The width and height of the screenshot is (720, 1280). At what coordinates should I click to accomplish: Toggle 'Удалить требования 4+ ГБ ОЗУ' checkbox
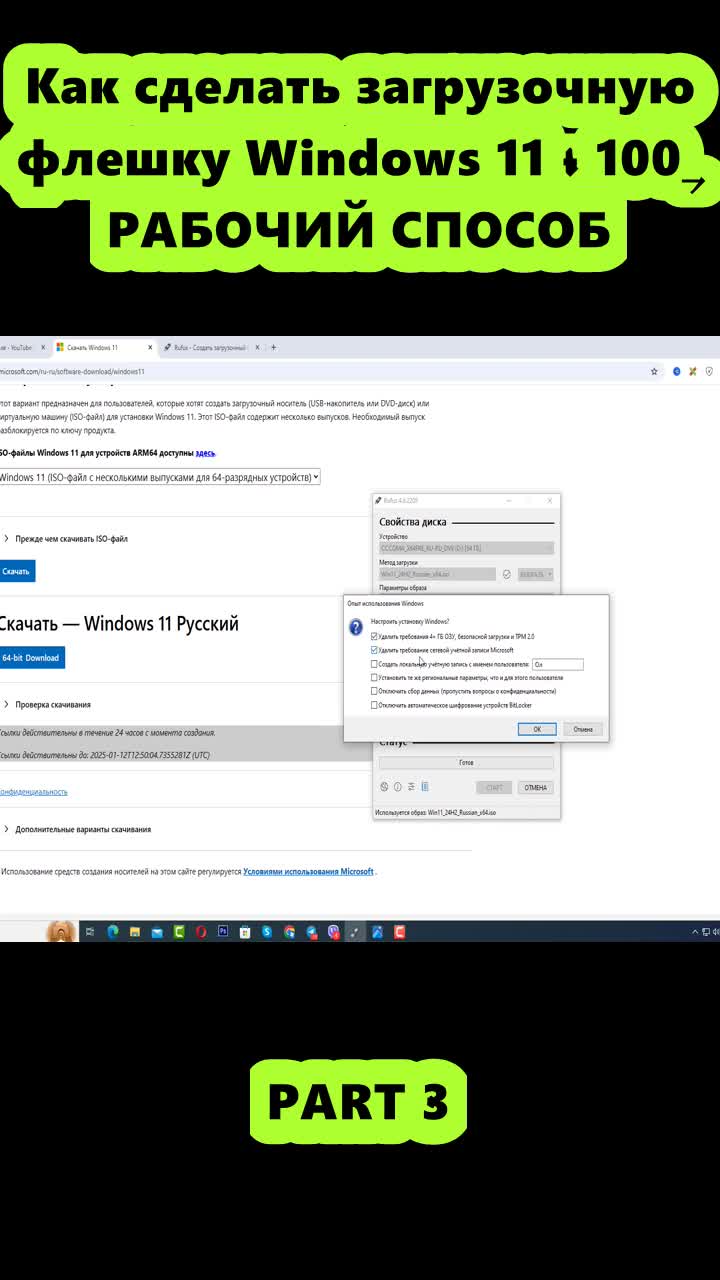[374, 636]
